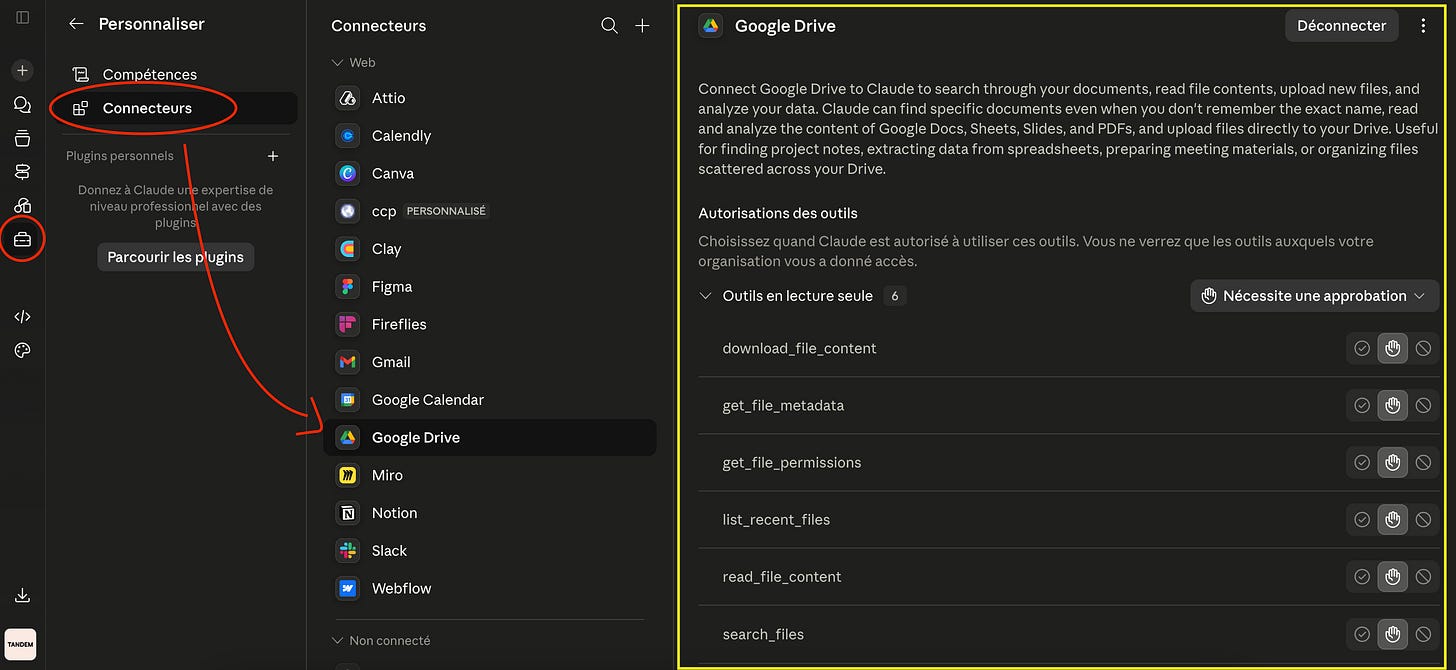1456x670 pixels.
Task: Always allow list_recent_files tool
Action: (1361, 519)
